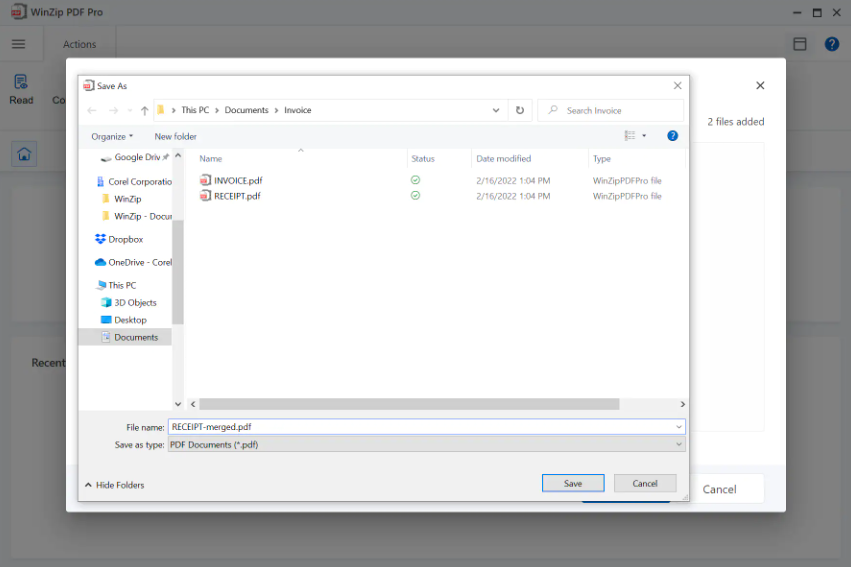The width and height of the screenshot is (851, 567).
Task: Select the RECEIPT.pdf file
Action: (230, 196)
